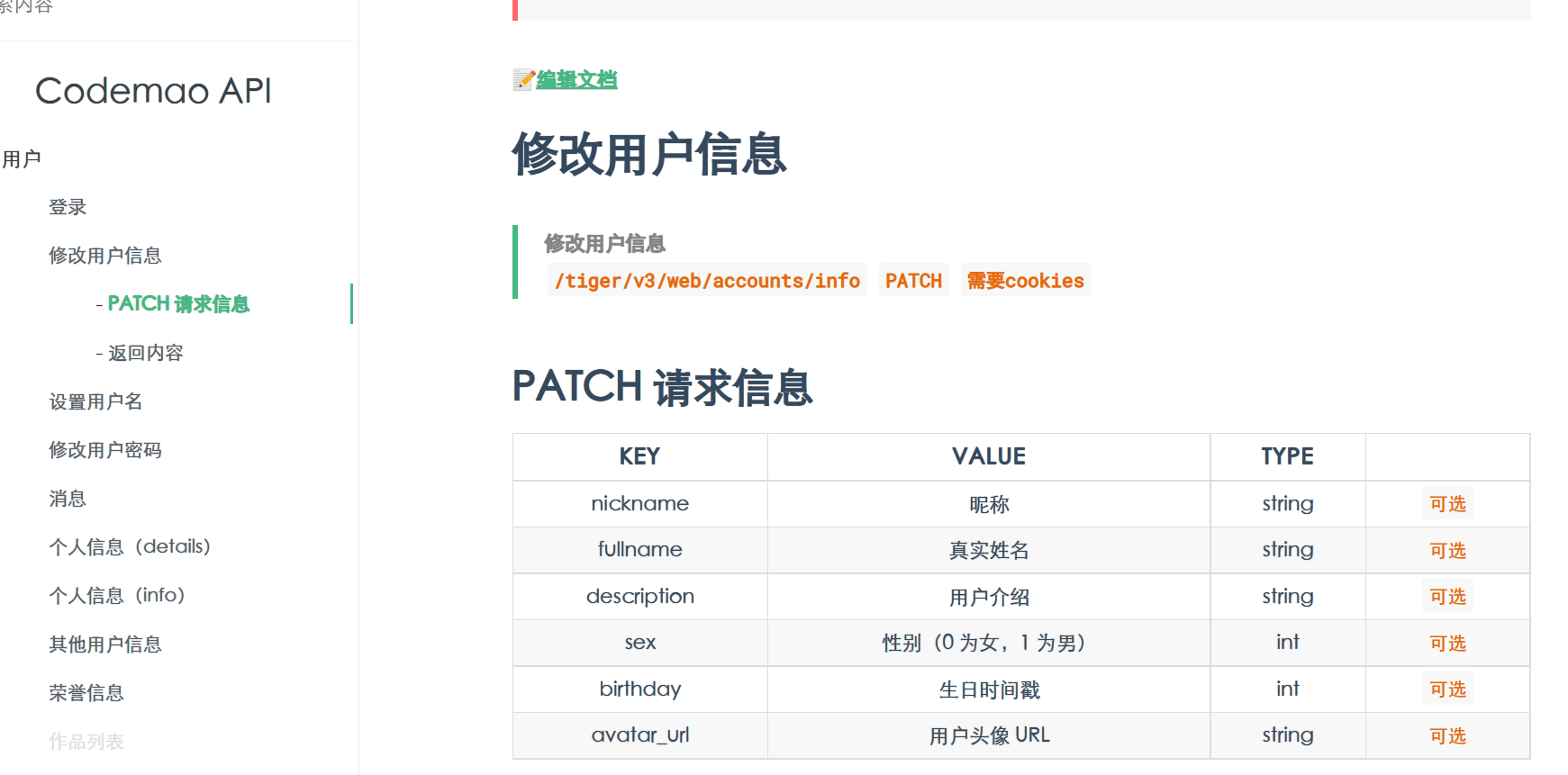The height and width of the screenshot is (775, 1568).
Task: Open 荣誉信息 in the sidebar
Action: [x=86, y=693]
